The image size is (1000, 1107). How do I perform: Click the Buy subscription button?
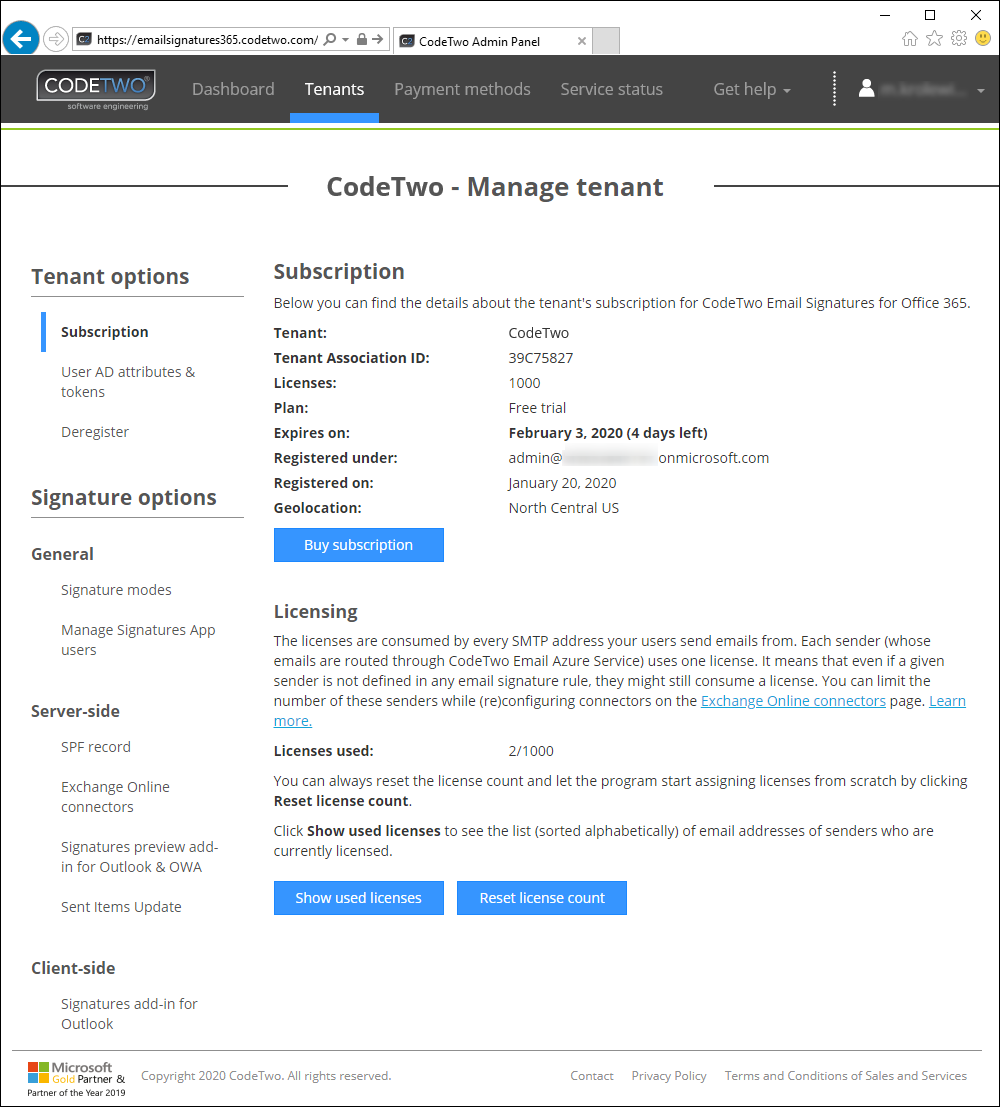pos(359,545)
